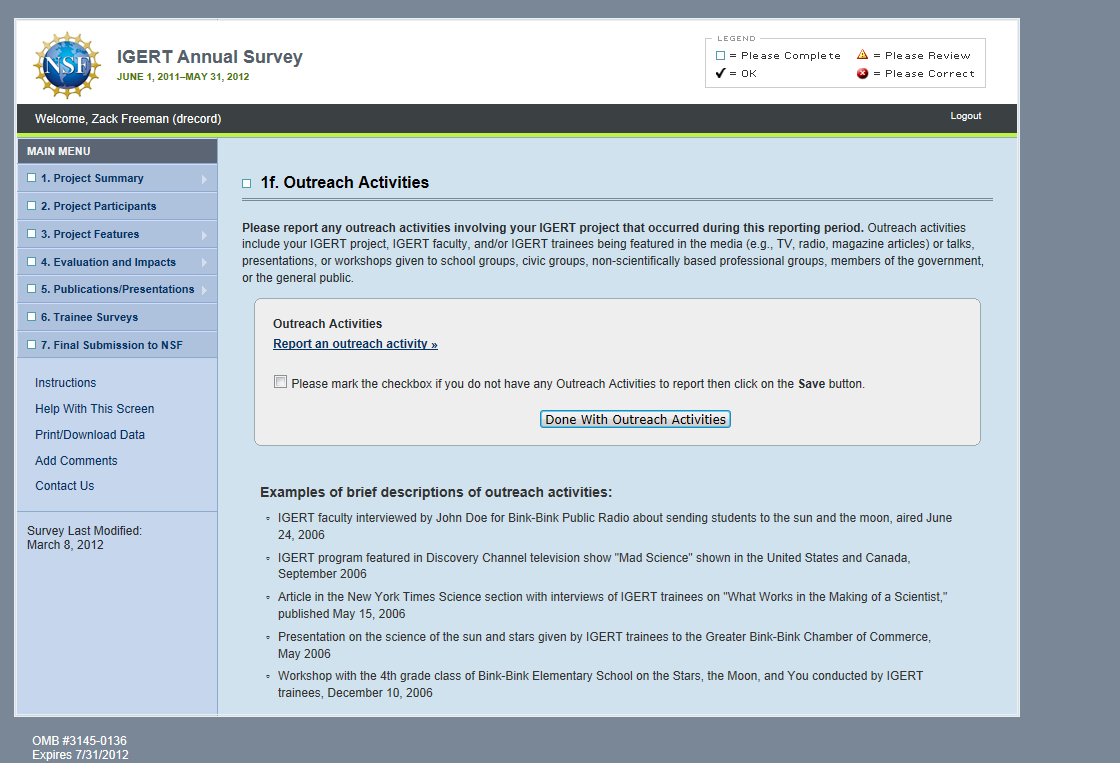The width and height of the screenshot is (1120, 763).
Task: Open the 2. Project Participants menu item
Action: (98, 206)
